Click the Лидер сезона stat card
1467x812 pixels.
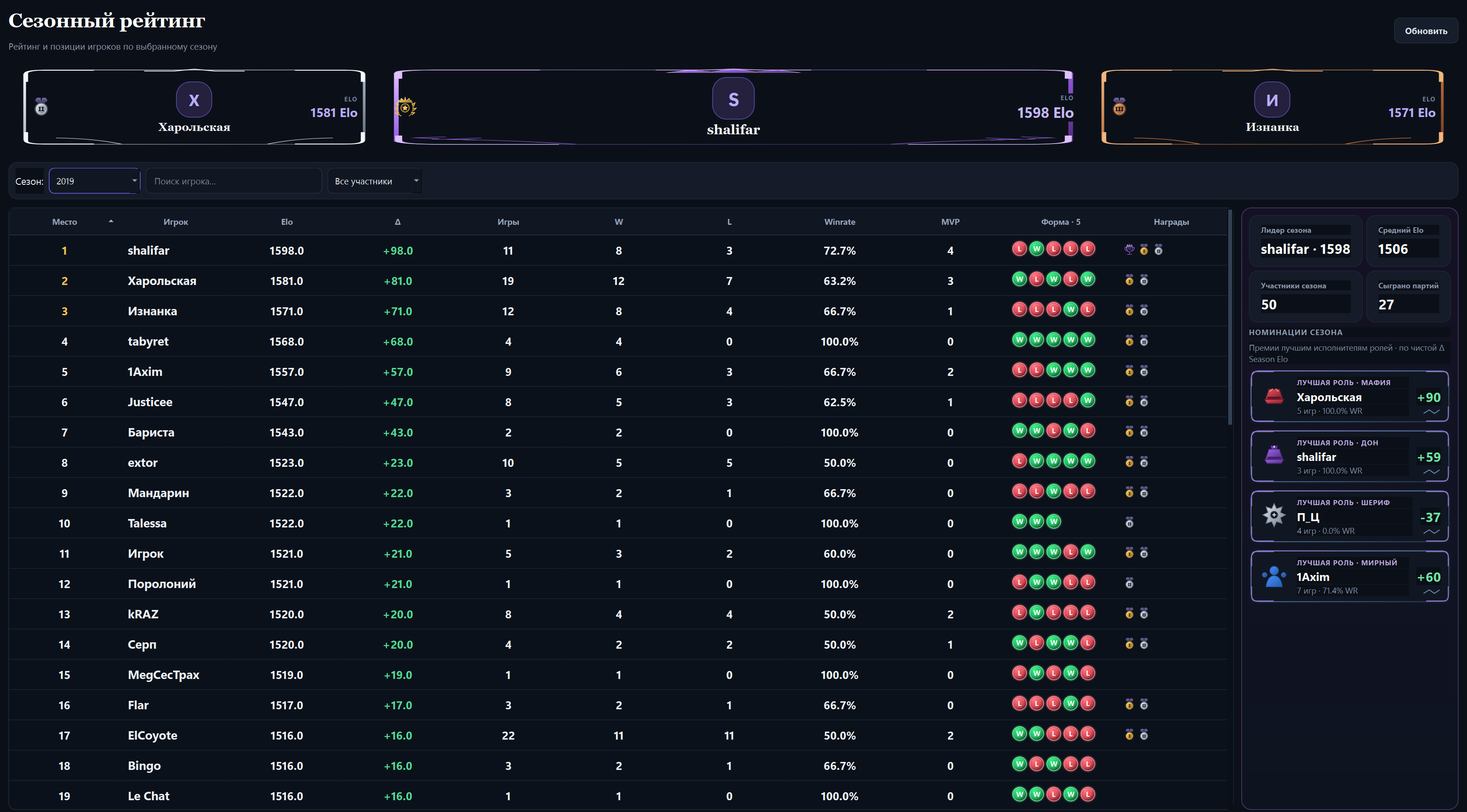pos(1305,241)
